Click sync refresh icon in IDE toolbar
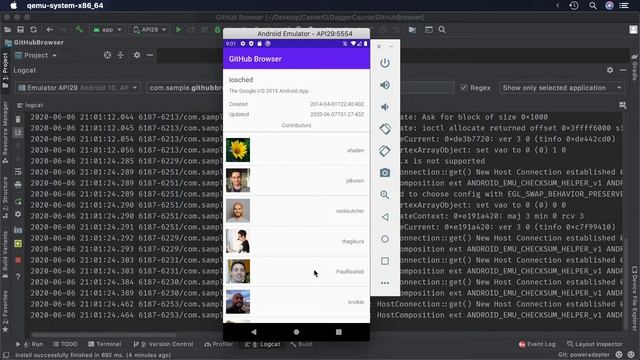This screenshot has height=360, width=640. point(33,30)
